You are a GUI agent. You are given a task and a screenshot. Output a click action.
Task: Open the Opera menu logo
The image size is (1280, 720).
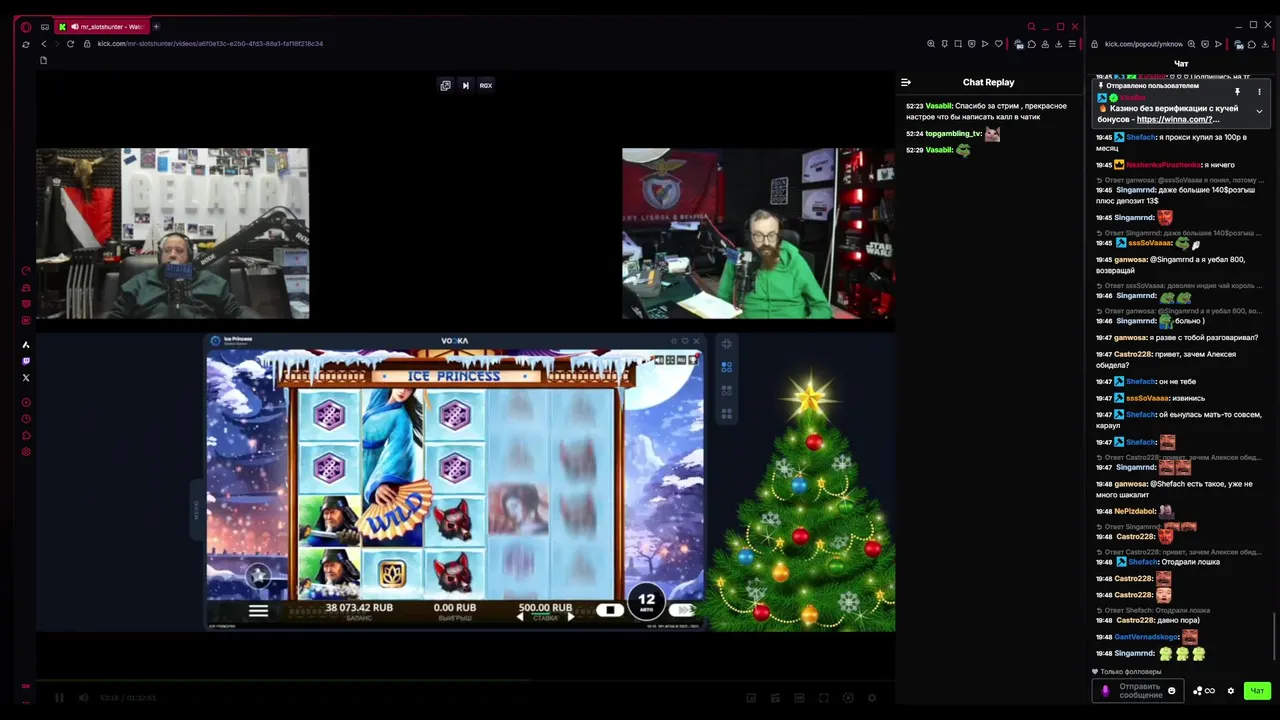pyautogui.click(x=26, y=27)
